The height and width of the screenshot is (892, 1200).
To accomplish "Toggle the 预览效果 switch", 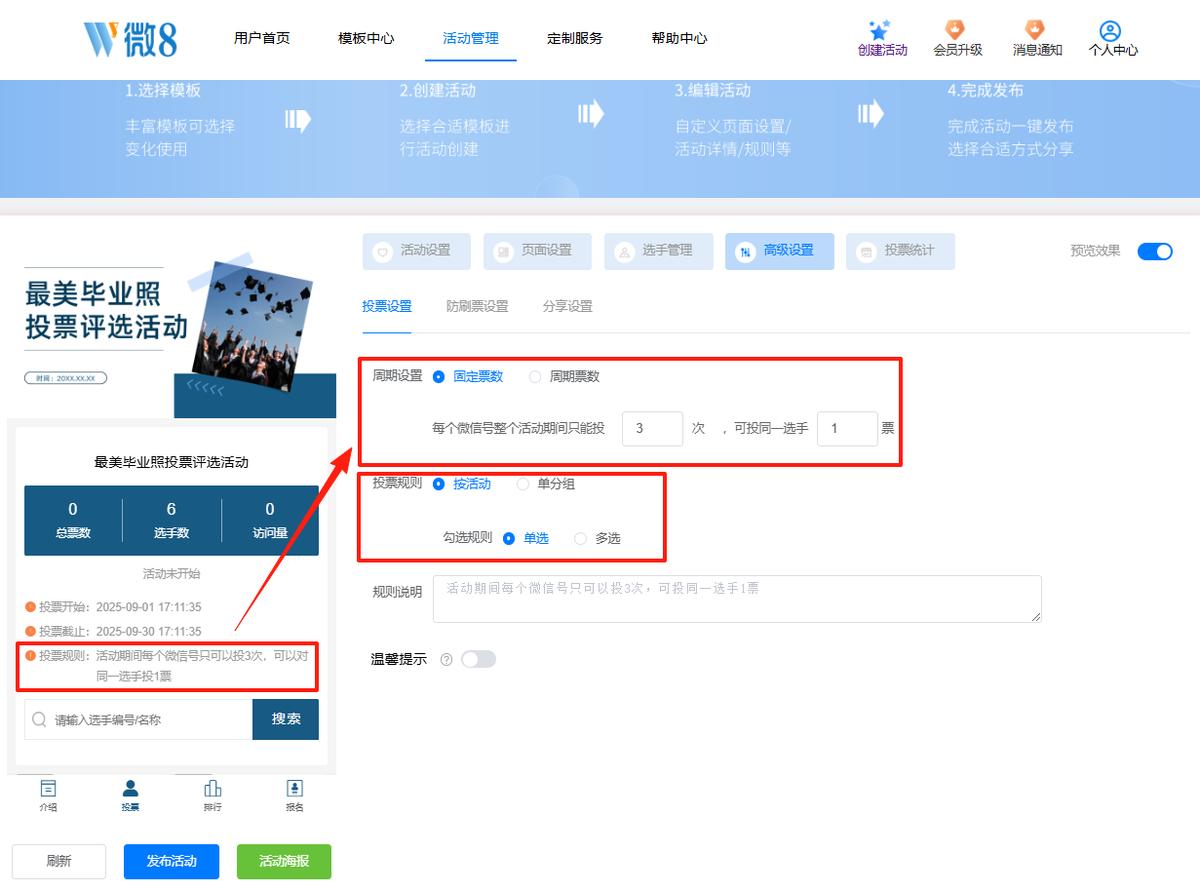I will point(1155,251).
